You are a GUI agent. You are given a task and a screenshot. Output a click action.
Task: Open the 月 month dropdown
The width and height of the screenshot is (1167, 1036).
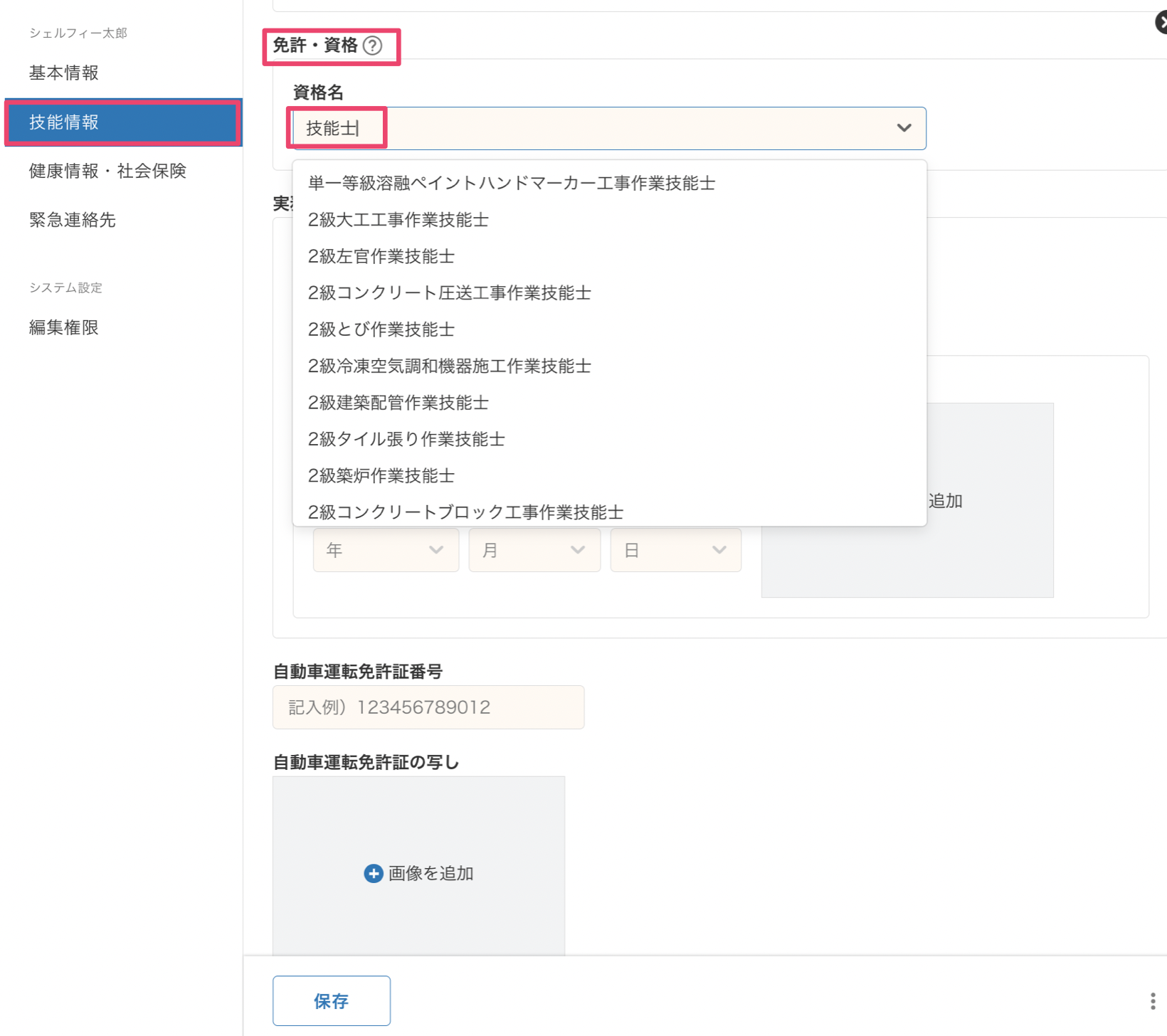[534, 550]
